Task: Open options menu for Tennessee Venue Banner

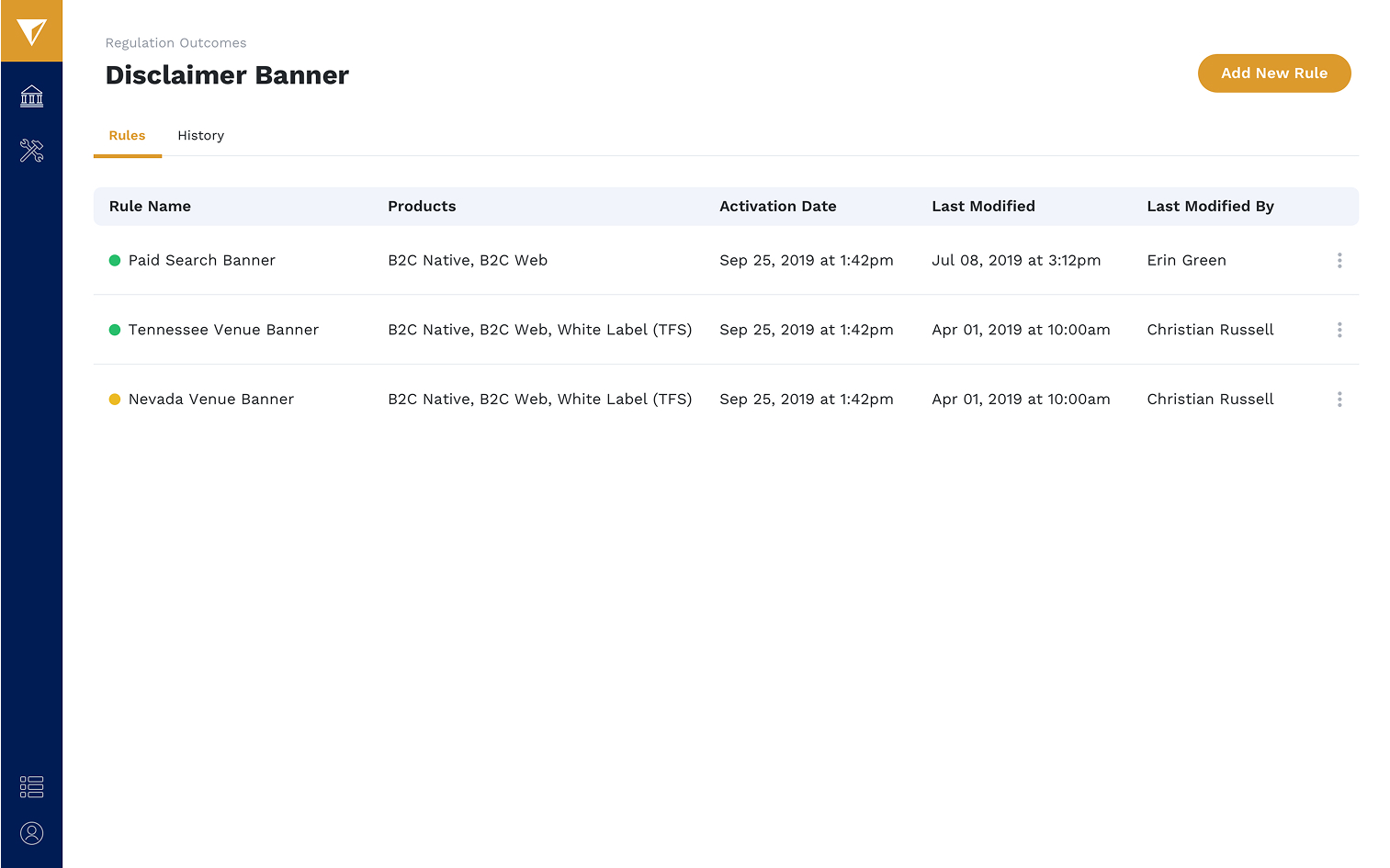Action: (1339, 330)
